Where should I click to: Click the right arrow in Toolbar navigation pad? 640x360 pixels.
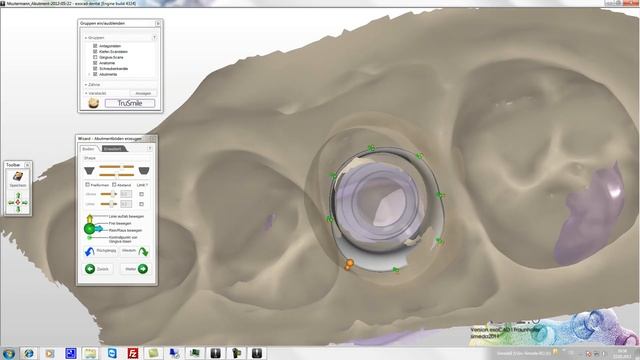(25, 202)
